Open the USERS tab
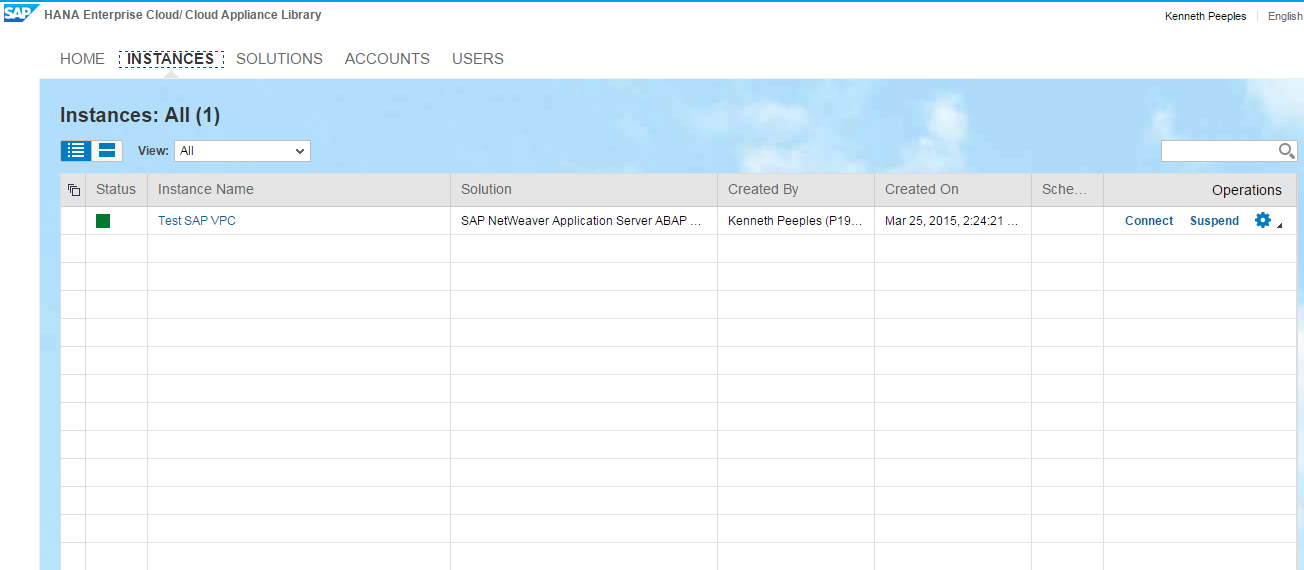1304x570 pixels. pyautogui.click(x=478, y=59)
